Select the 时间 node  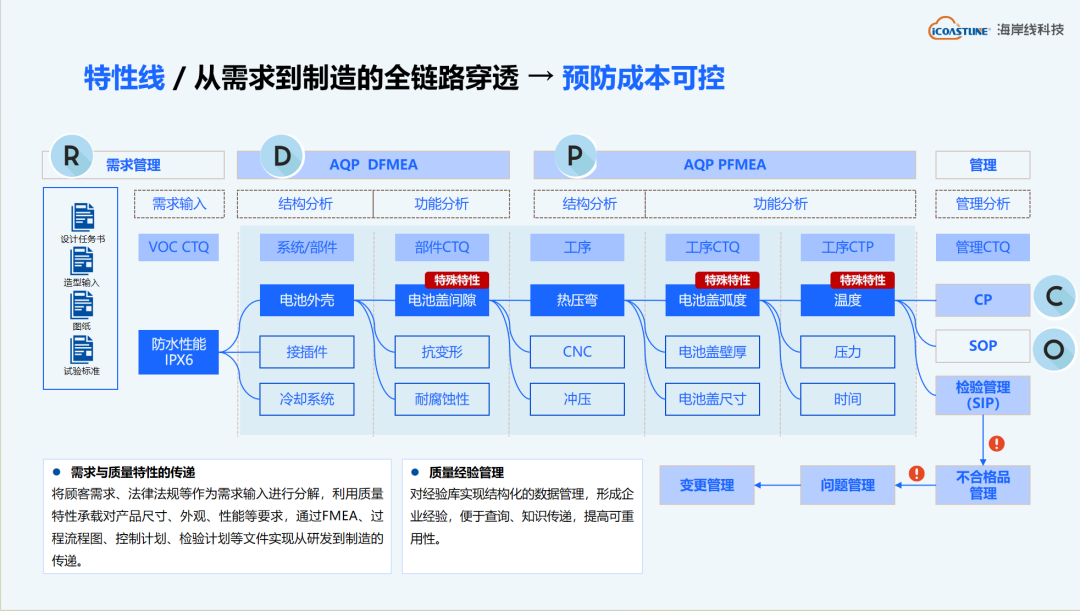pos(847,400)
